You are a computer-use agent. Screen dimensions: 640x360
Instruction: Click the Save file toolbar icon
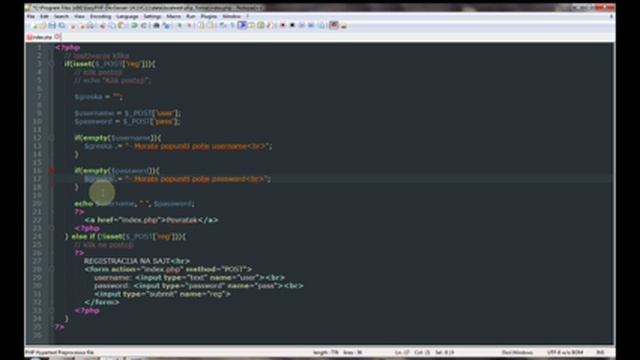click(x=51, y=25)
